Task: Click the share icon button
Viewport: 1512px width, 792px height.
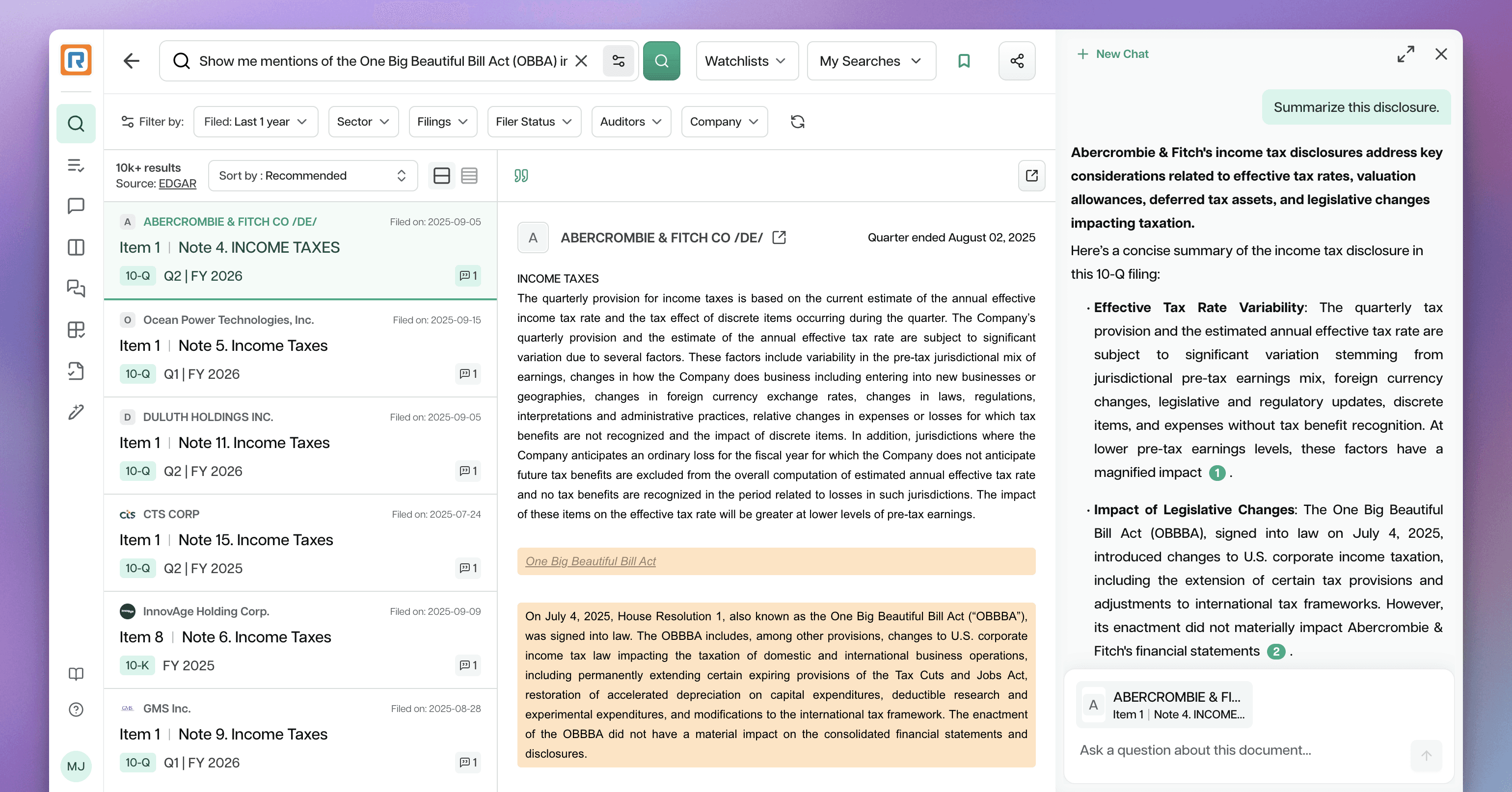Action: tap(1017, 61)
